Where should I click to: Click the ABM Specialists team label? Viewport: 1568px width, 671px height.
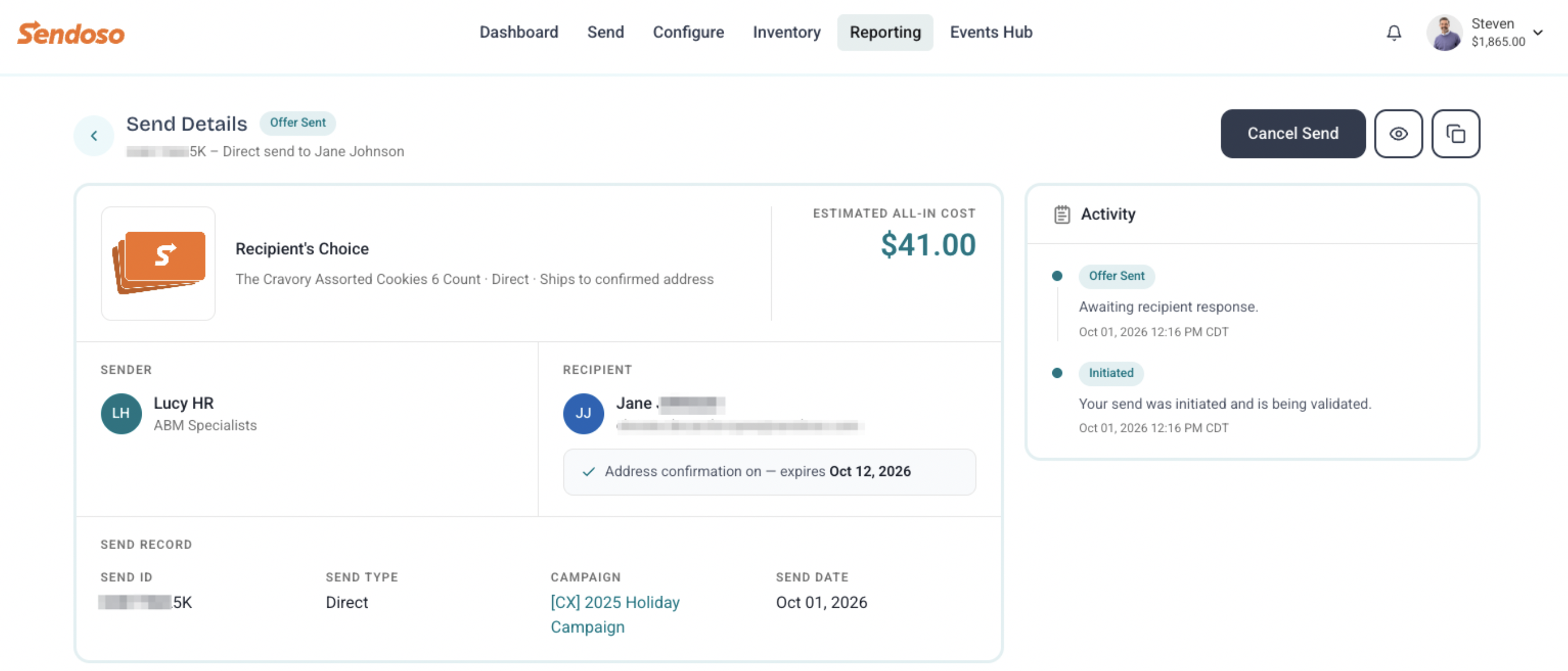[205, 426]
